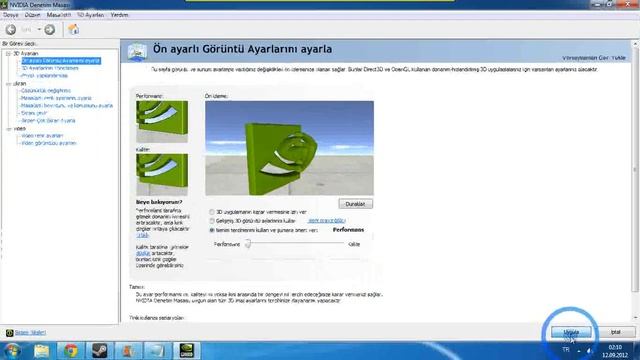
Task: Click the TR language indicator in tray
Action: [x=566, y=350]
